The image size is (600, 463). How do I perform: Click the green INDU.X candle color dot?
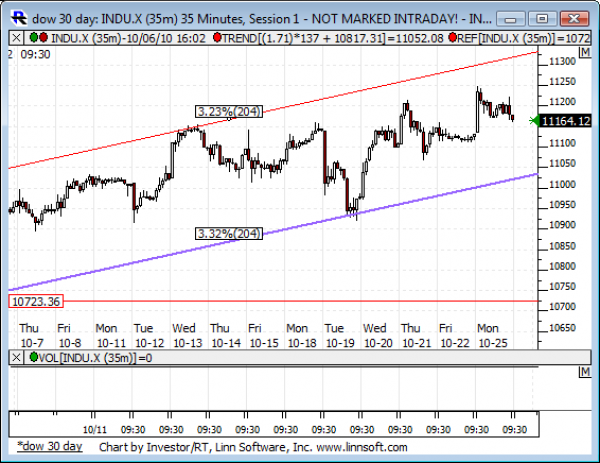34,37
